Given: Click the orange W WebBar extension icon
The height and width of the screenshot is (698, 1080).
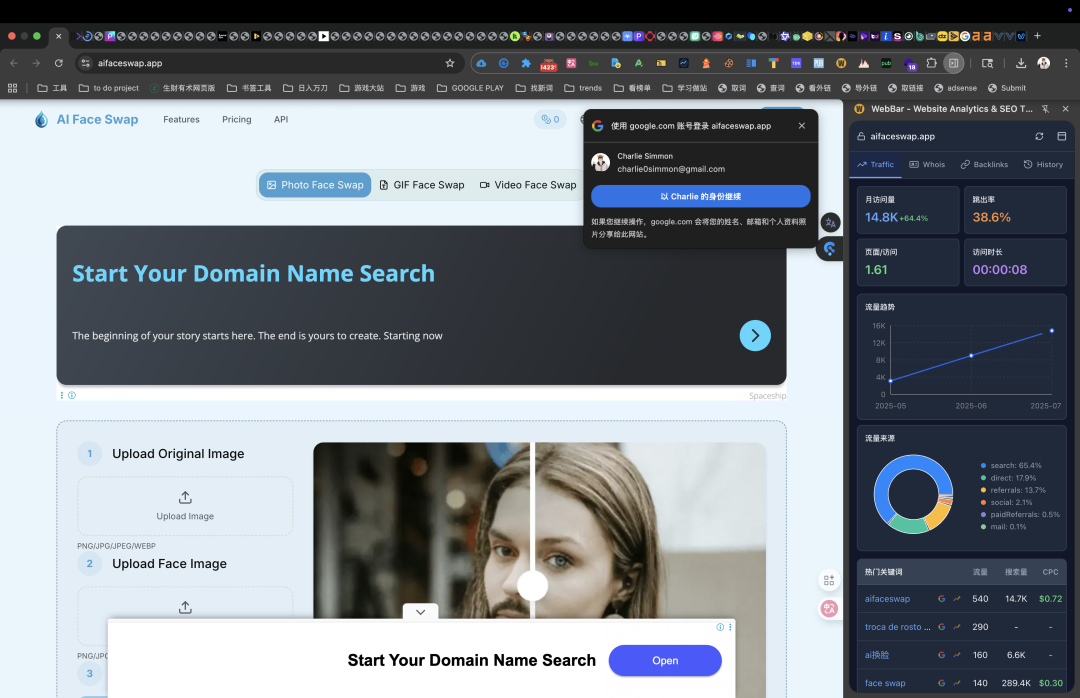Looking at the screenshot, I should coord(840,63).
